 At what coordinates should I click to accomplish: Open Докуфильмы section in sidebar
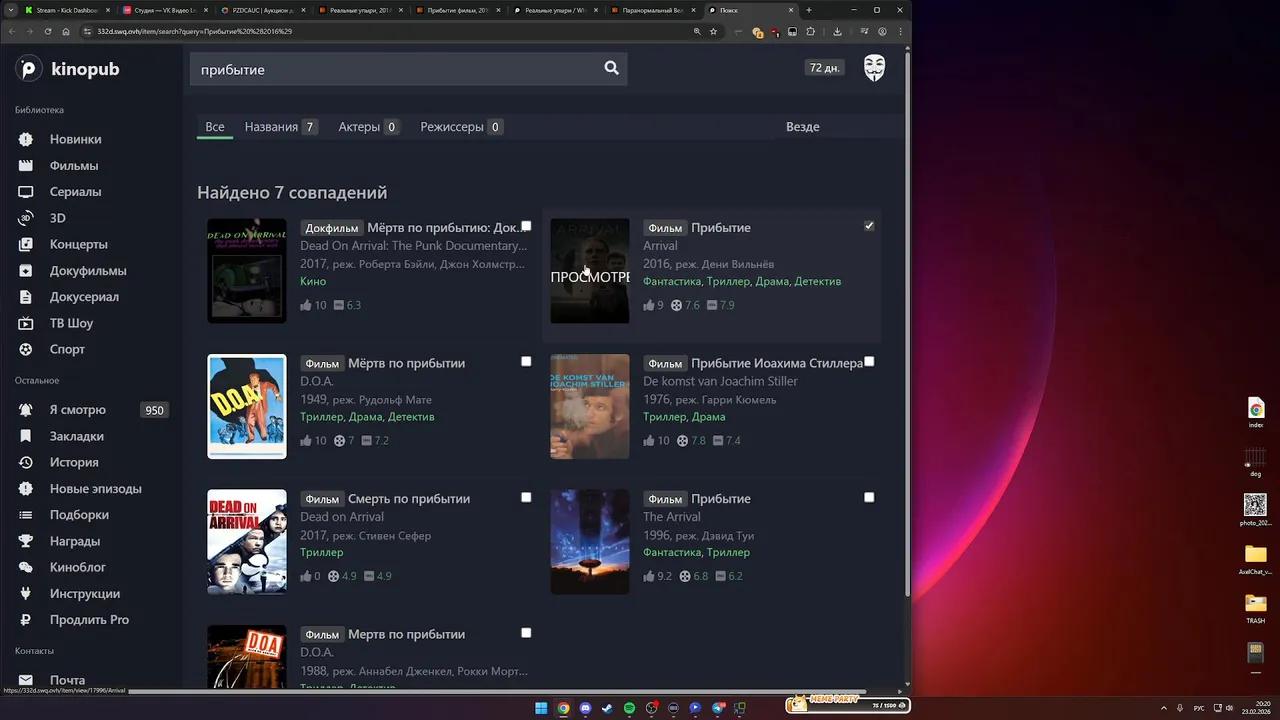click(88, 270)
